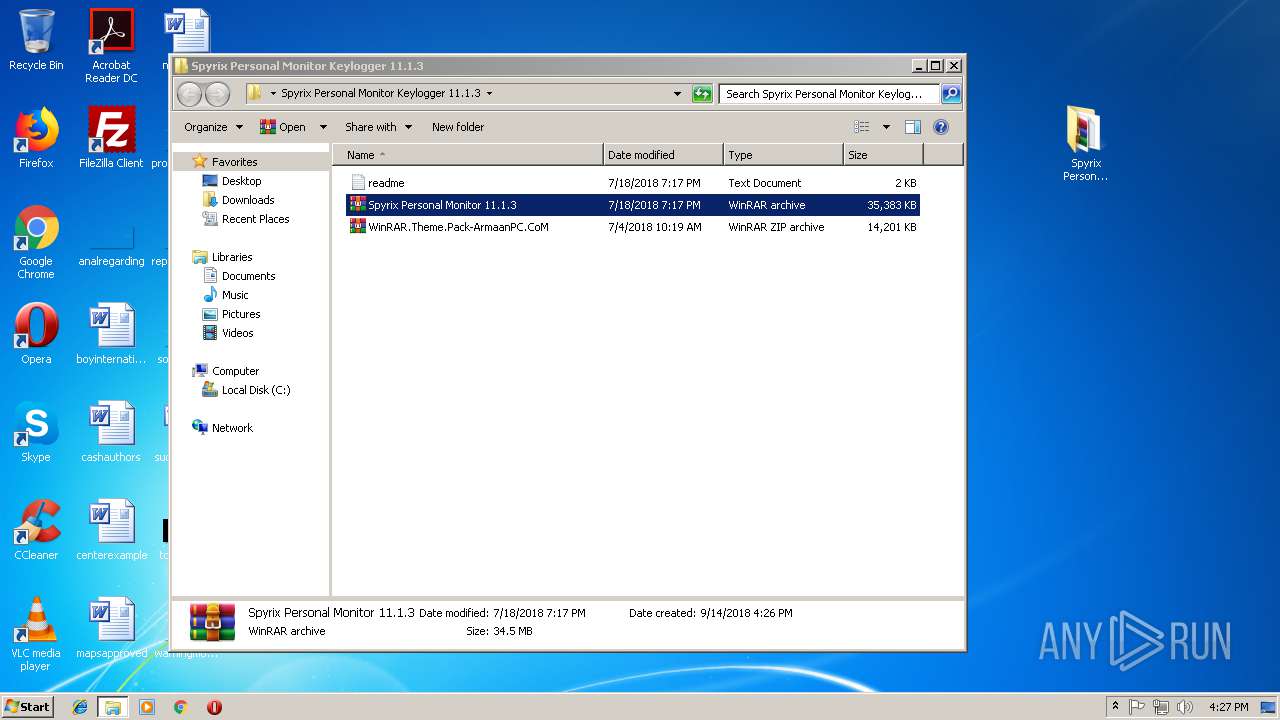Launch Skype from the desktop
1280x720 pixels.
(36, 432)
